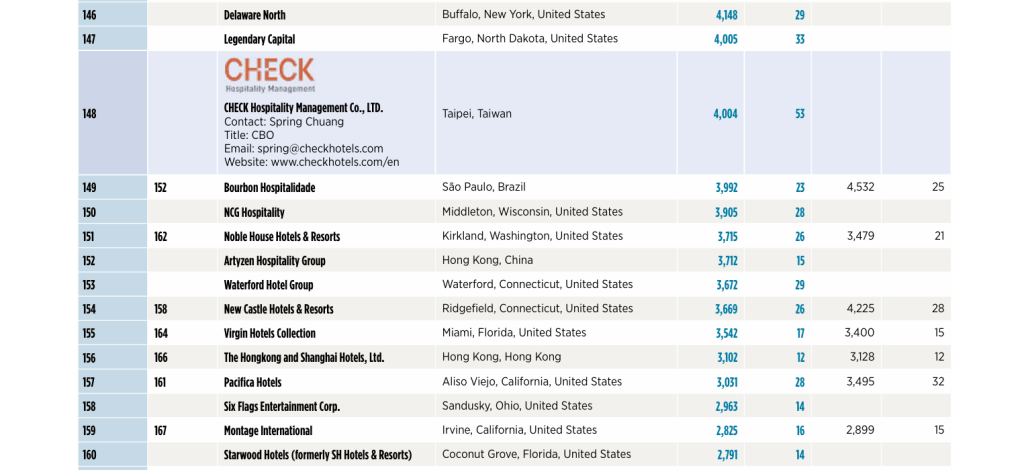The height and width of the screenshot is (470, 1024).
Task: Select the Taipei, Taiwan location cell
Action: coord(476,114)
